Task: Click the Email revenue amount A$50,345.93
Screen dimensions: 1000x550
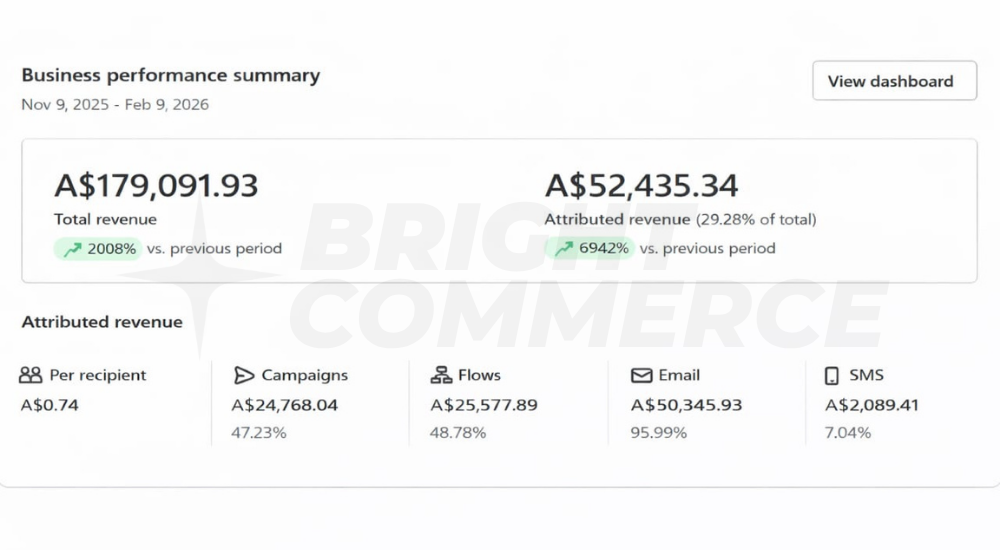Action: click(x=686, y=405)
